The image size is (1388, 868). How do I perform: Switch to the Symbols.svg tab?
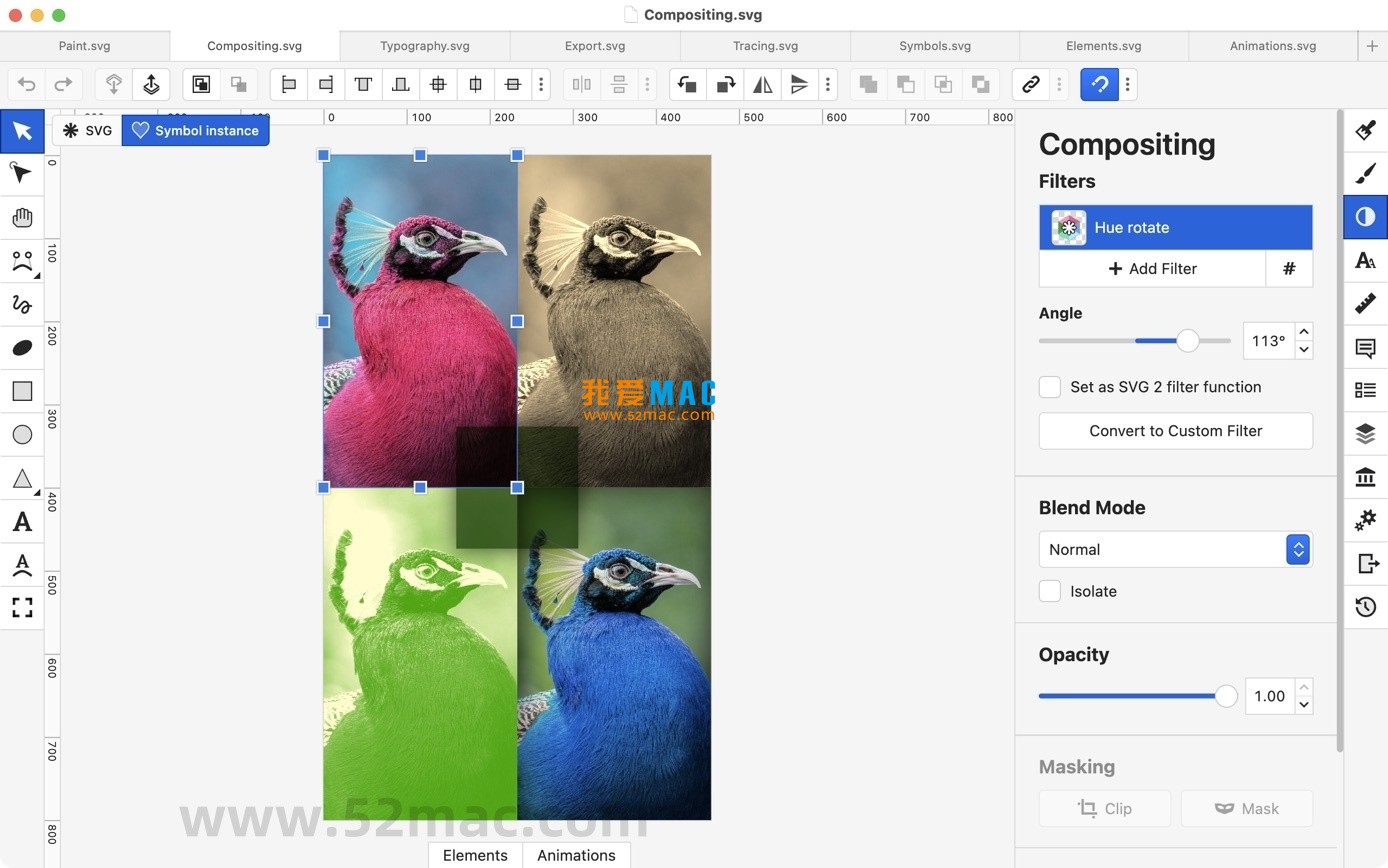click(x=935, y=46)
